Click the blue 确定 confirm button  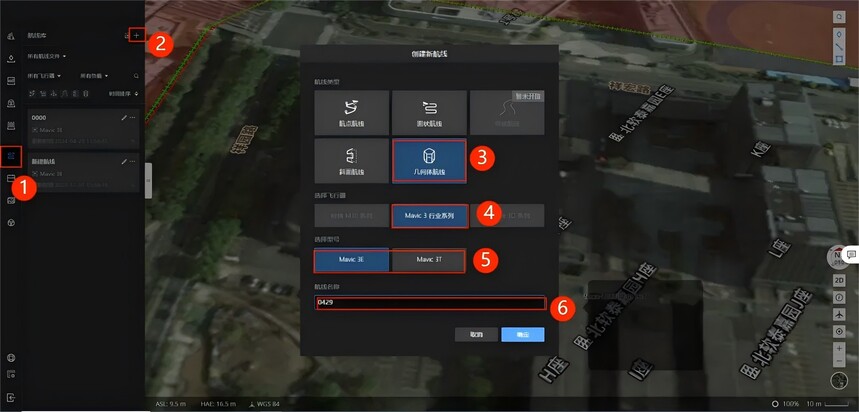pyautogui.click(x=523, y=334)
